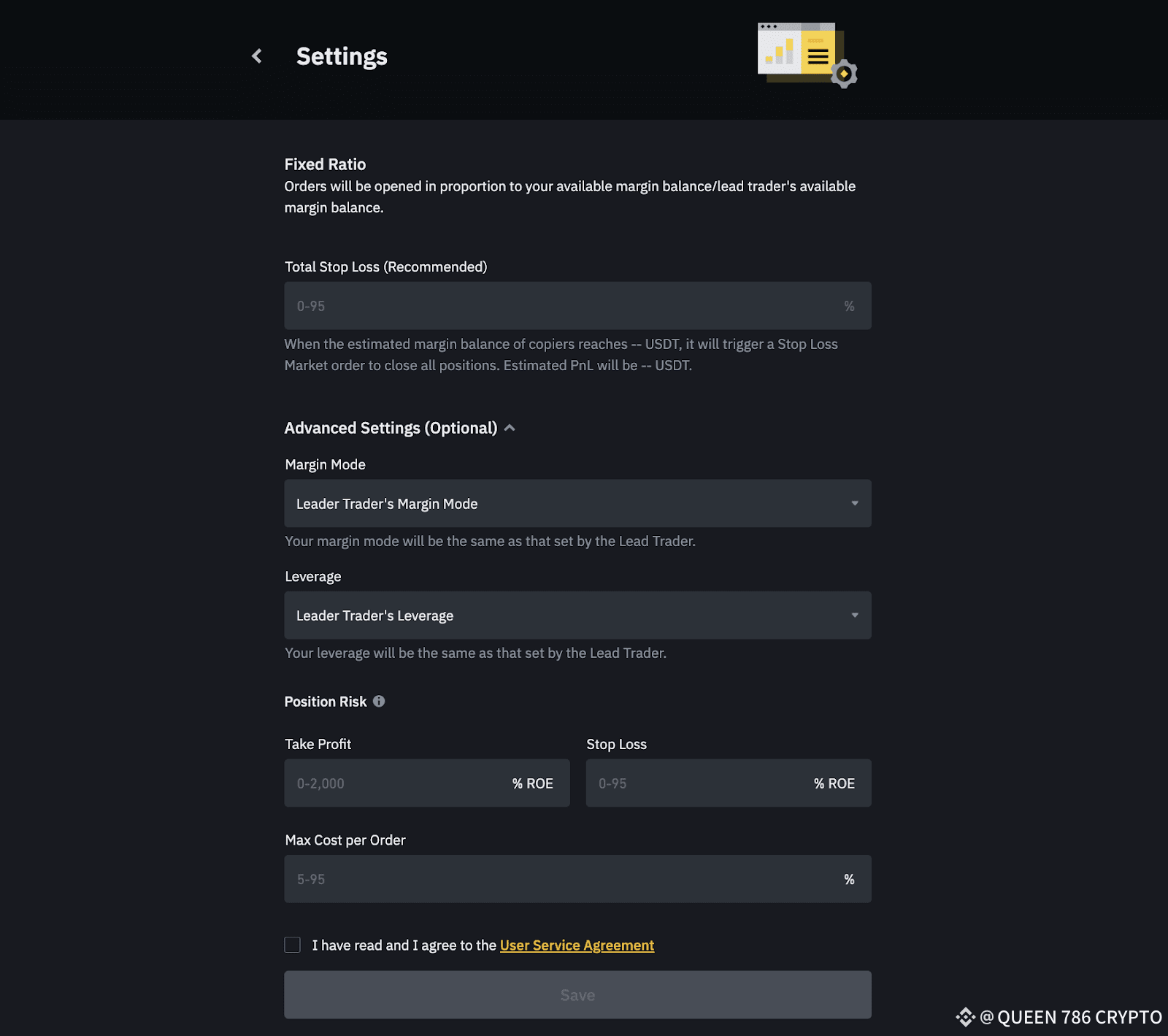
Task: Collapse the Advanced Settings (Optional) section
Action: [510, 428]
